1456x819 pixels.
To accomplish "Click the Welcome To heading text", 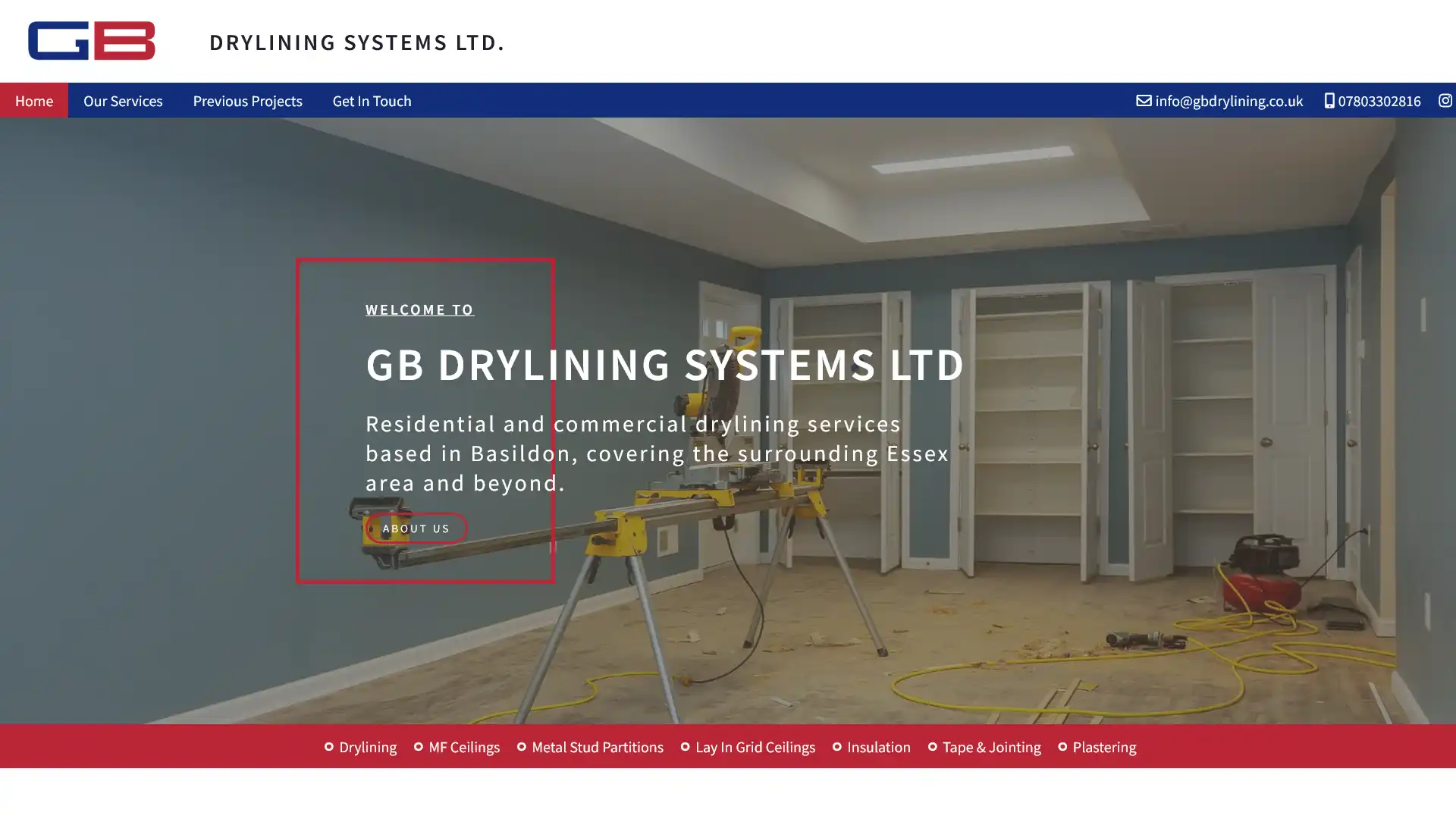I will pyautogui.click(x=419, y=309).
